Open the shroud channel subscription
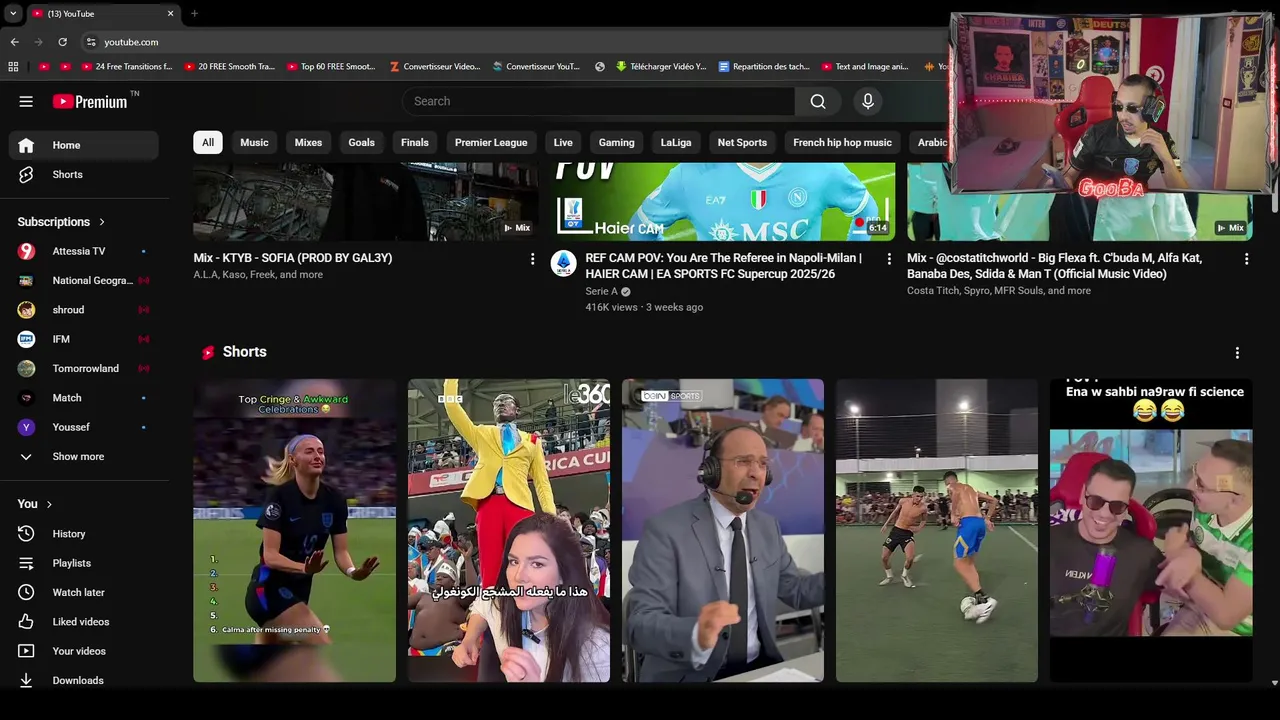The image size is (1280, 720). coord(83,310)
